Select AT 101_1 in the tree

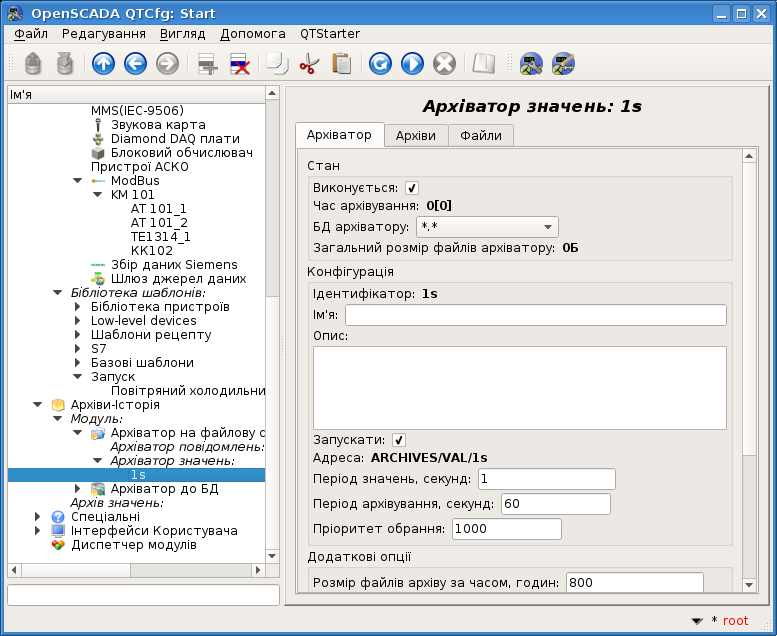coord(159,209)
